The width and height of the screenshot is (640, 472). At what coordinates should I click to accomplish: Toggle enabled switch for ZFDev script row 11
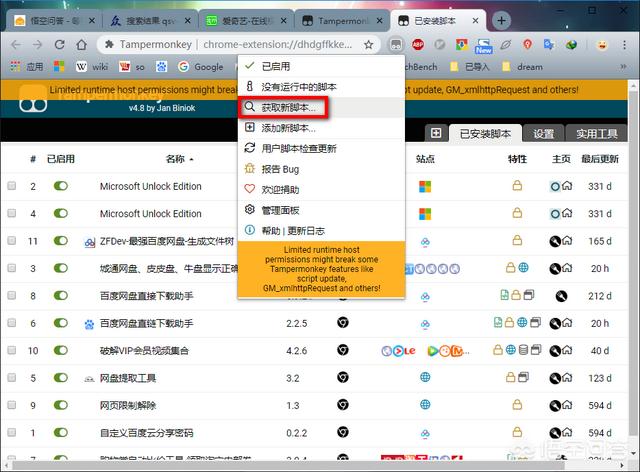click(61, 240)
